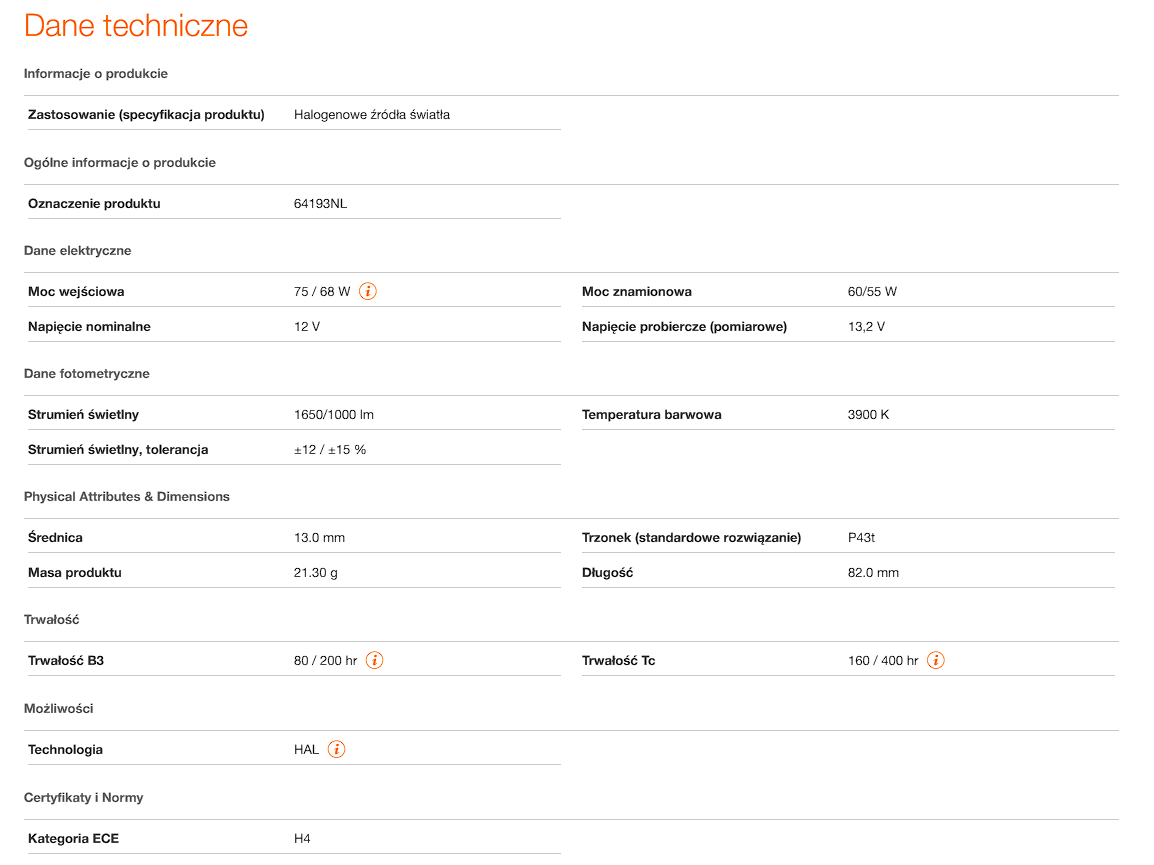The width and height of the screenshot is (1154, 865).
Task: Click the "Napięcie probiercze (pomiarowe)" label
Action: click(684, 327)
